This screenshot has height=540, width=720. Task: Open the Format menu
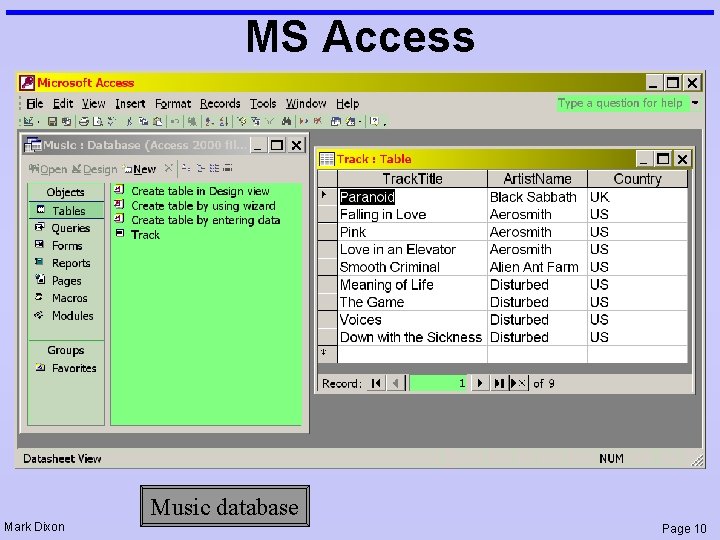173,104
